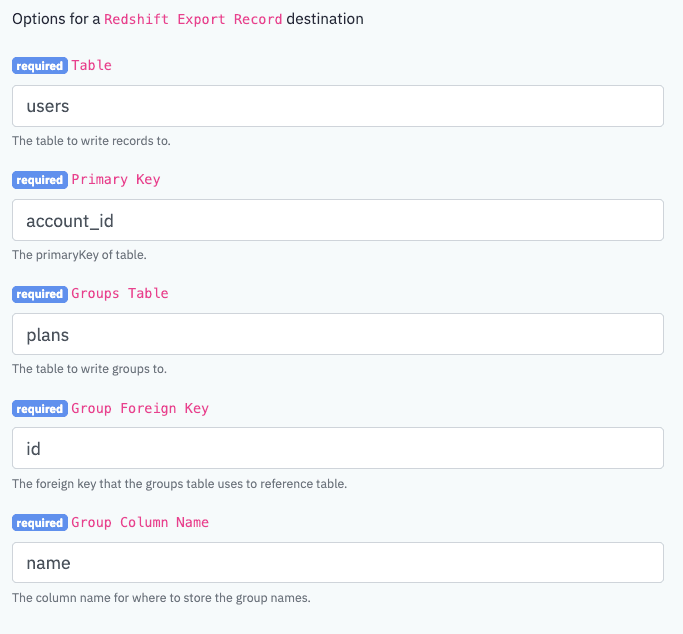Click the required badge beside Group Foreign Key
Viewport: 683px width, 634px height.
40,408
